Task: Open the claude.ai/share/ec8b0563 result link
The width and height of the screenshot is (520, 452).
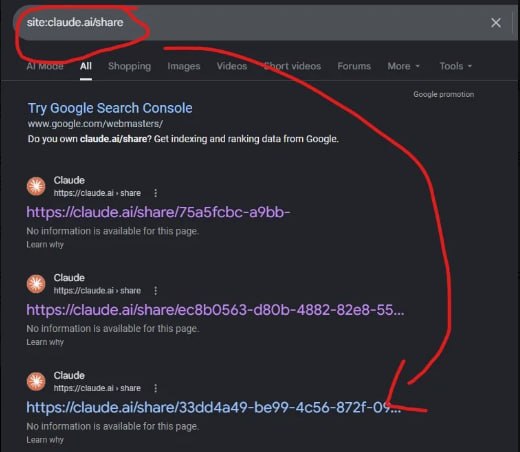Action: [215, 310]
